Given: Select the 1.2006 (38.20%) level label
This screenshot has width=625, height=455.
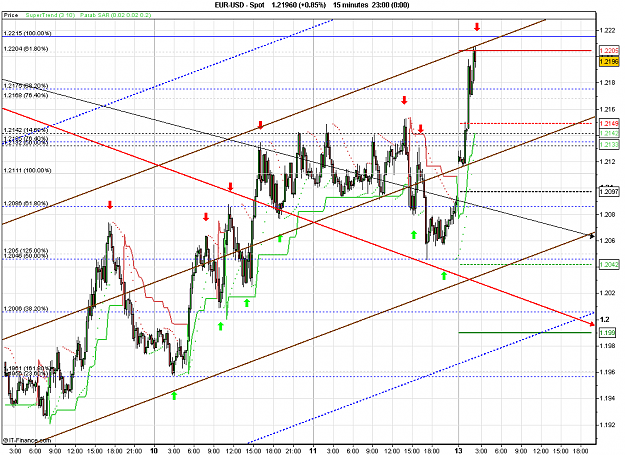Looking at the screenshot, I should (x=26, y=309).
